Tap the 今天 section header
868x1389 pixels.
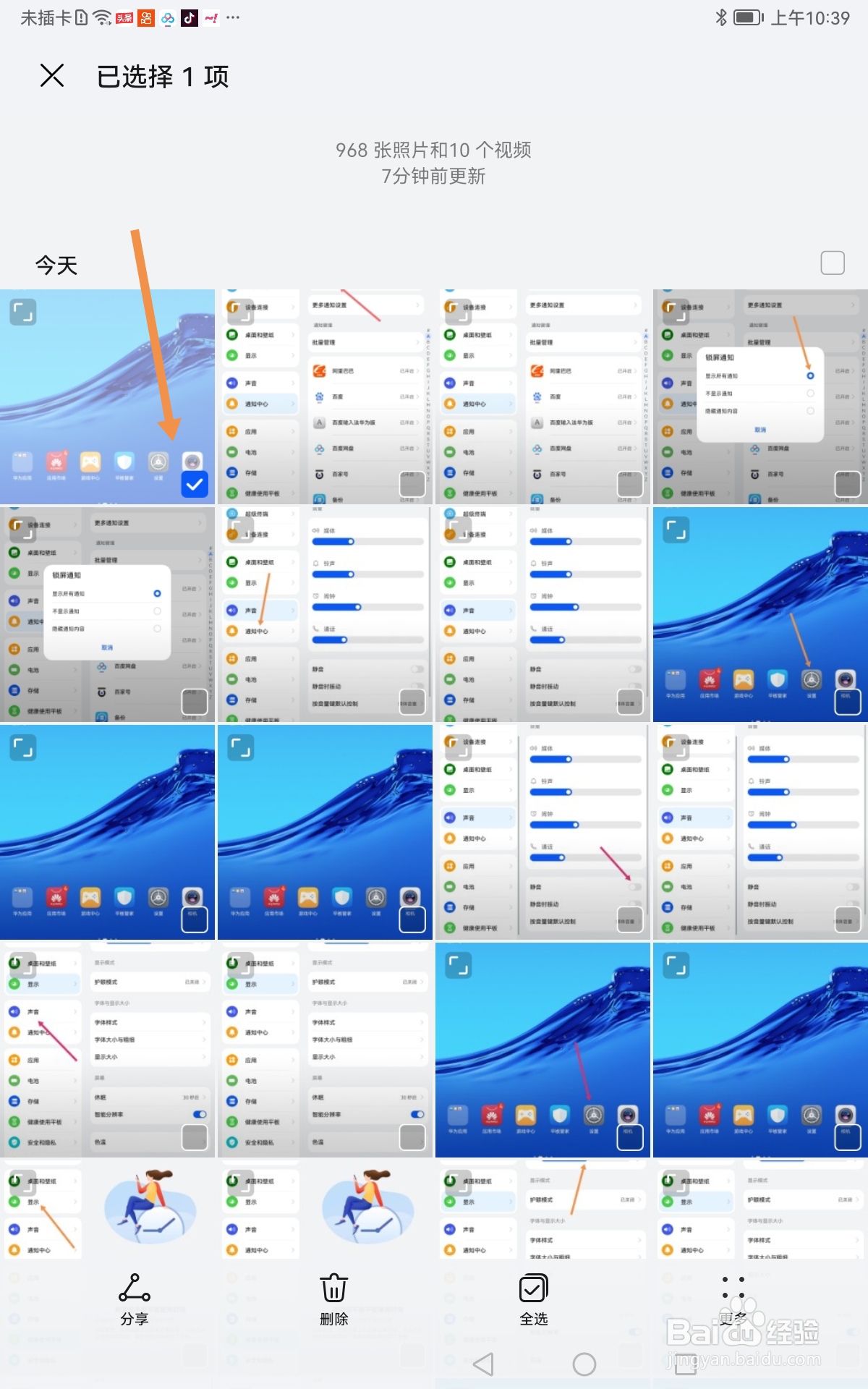56,265
